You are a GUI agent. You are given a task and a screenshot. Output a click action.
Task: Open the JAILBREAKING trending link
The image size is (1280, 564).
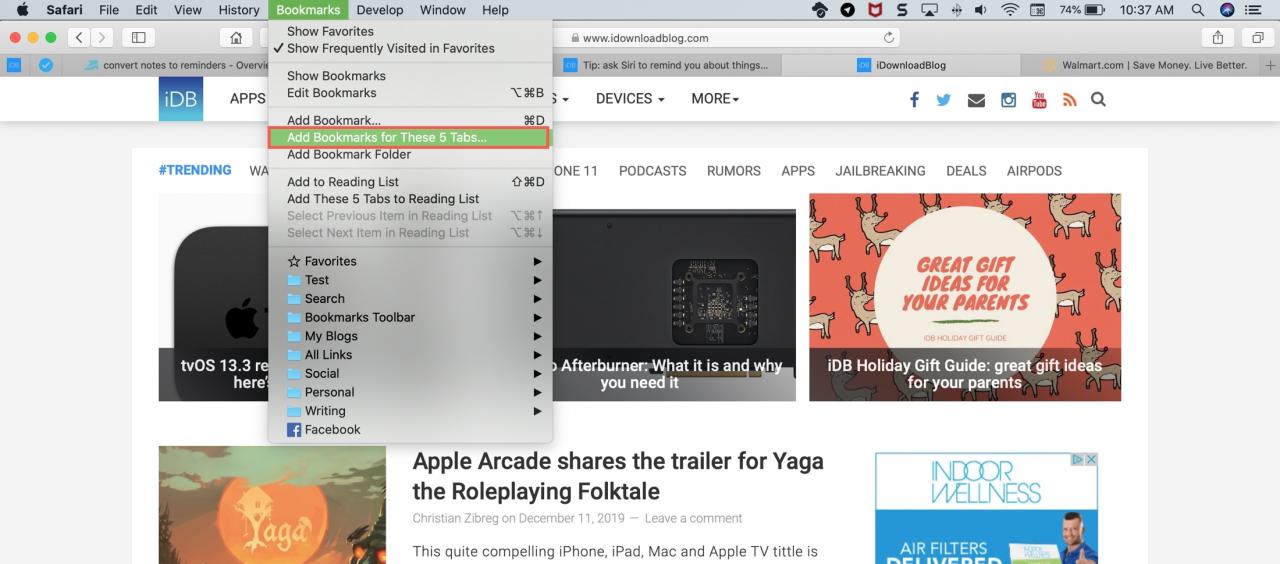[x=880, y=170]
